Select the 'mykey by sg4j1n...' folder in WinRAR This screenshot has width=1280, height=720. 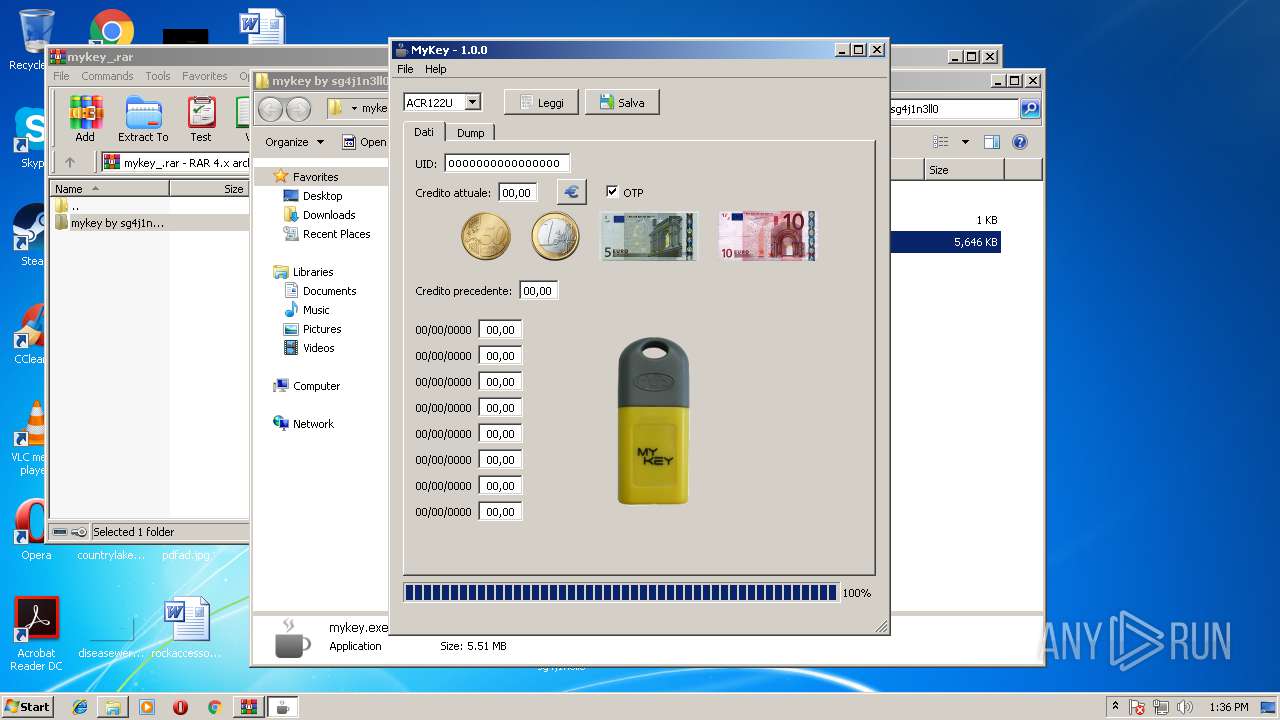149,223
